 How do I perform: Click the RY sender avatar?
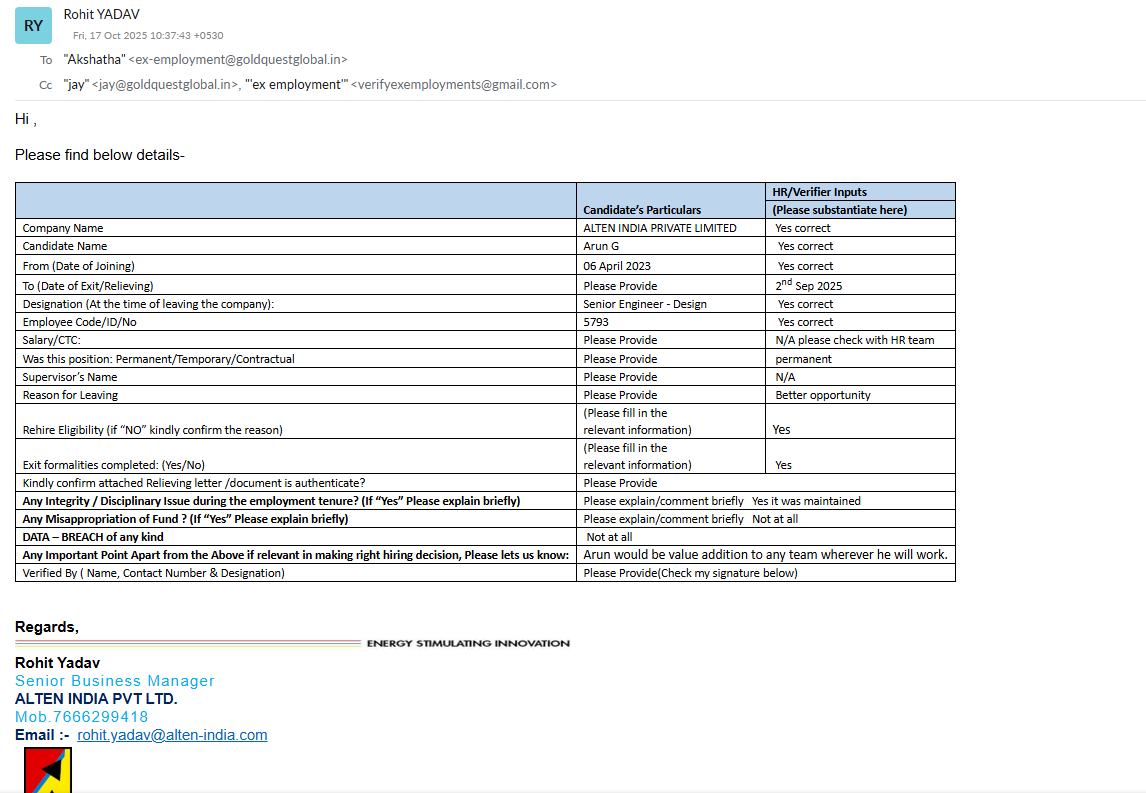[x=34, y=26]
